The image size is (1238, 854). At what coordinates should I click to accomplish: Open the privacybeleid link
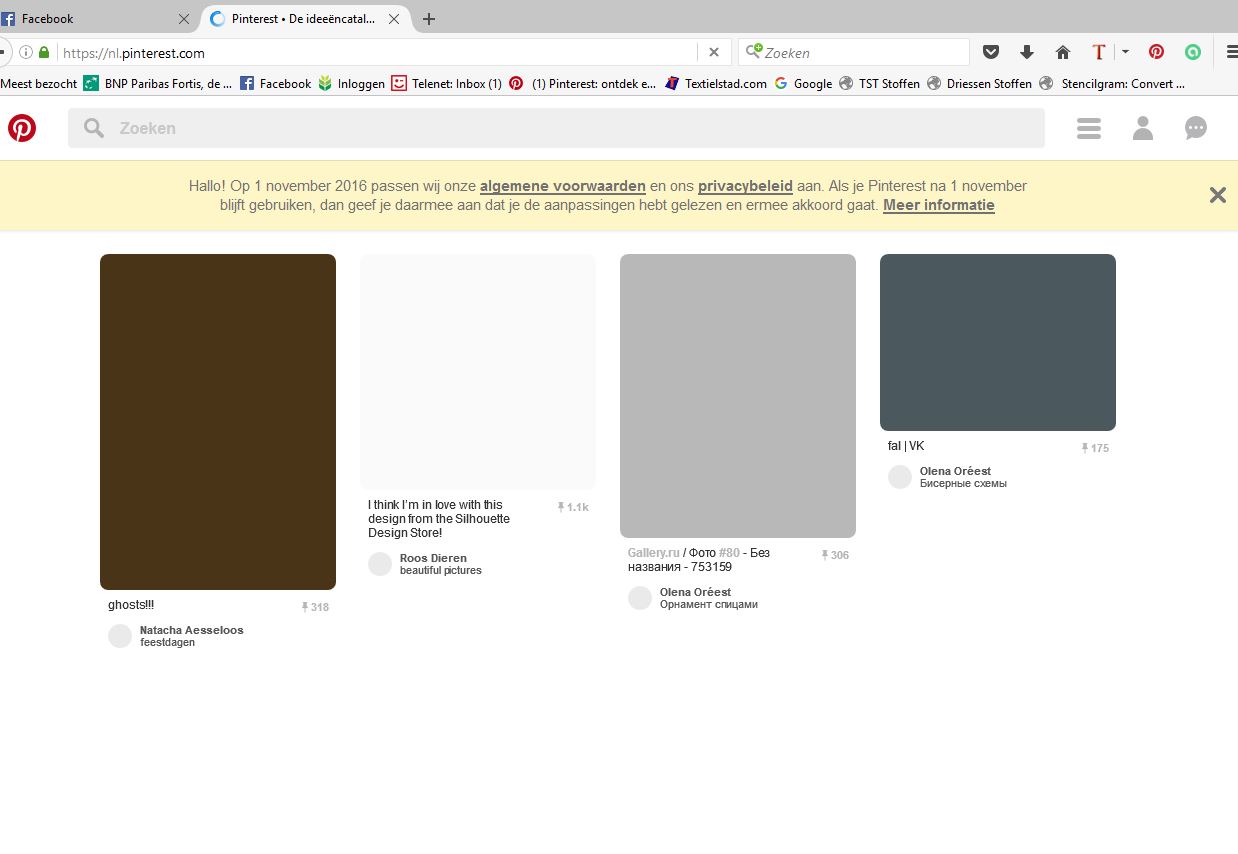[745, 186]
